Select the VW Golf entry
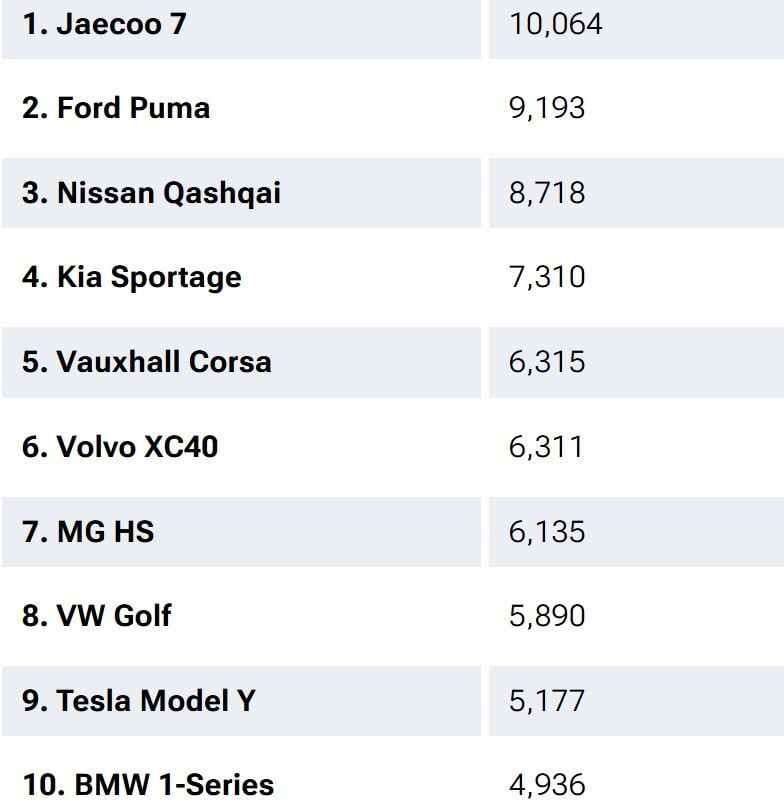Viewport: 784px width, 802px height. pos(97,615)
